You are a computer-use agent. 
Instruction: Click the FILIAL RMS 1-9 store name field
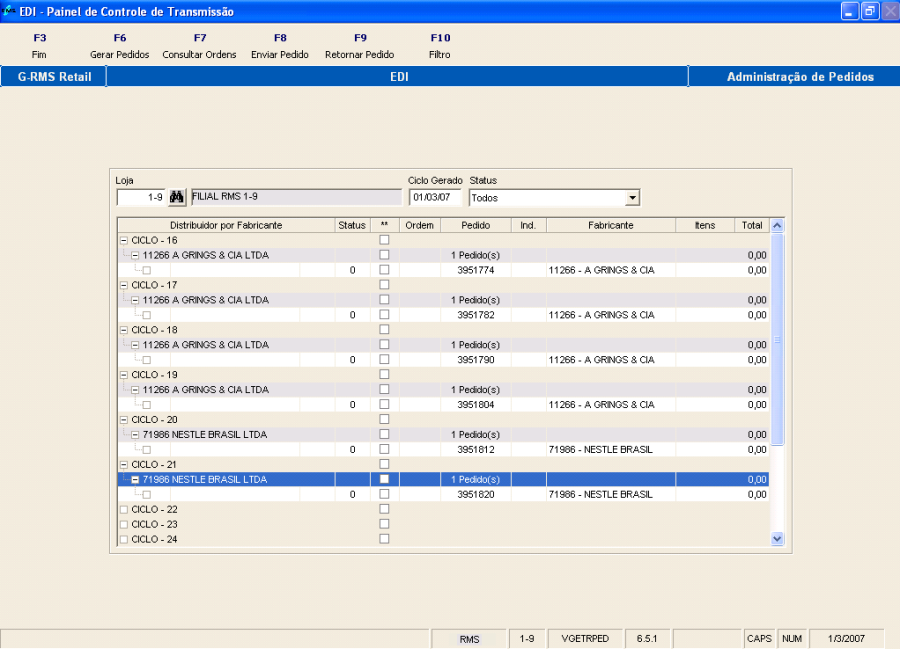296,197
